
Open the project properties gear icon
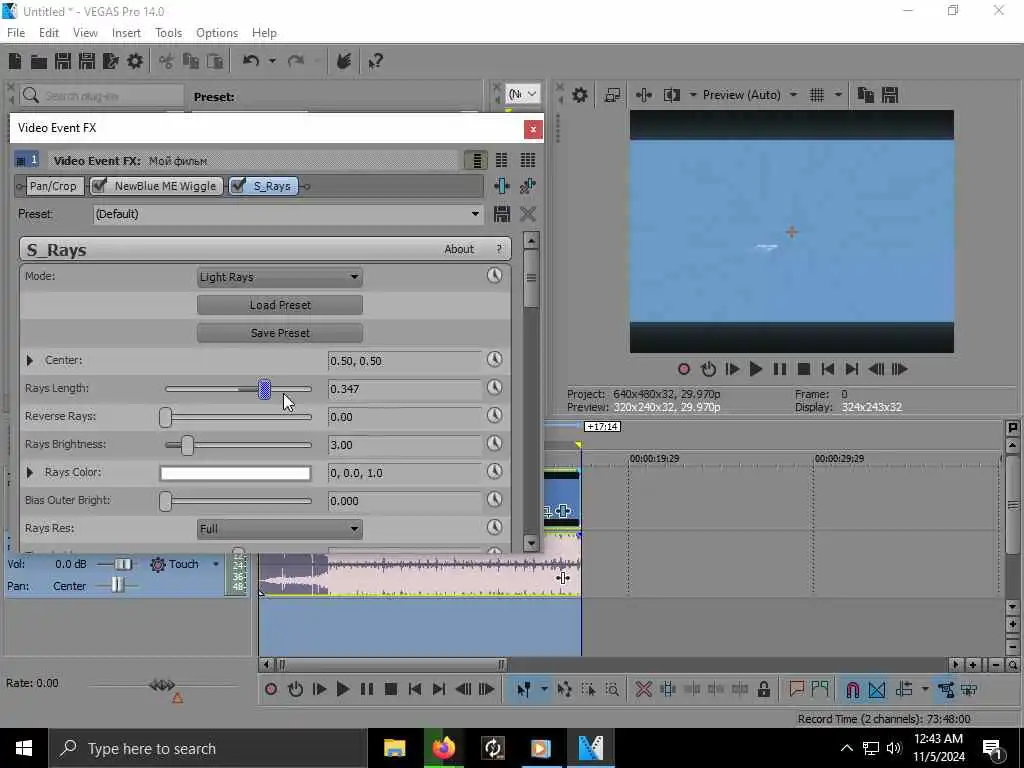135,61
